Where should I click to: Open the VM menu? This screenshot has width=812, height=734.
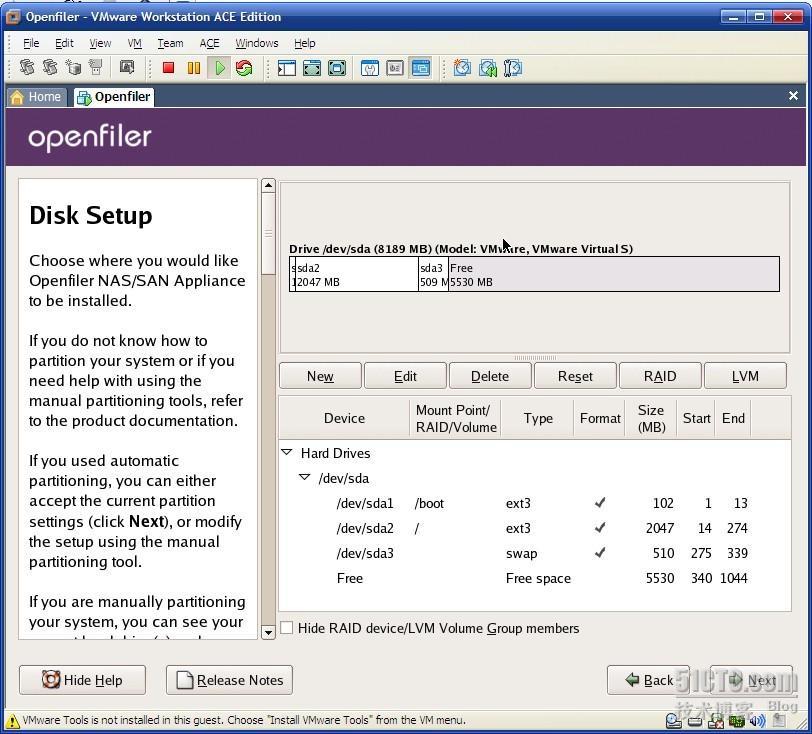click(134, 43)
